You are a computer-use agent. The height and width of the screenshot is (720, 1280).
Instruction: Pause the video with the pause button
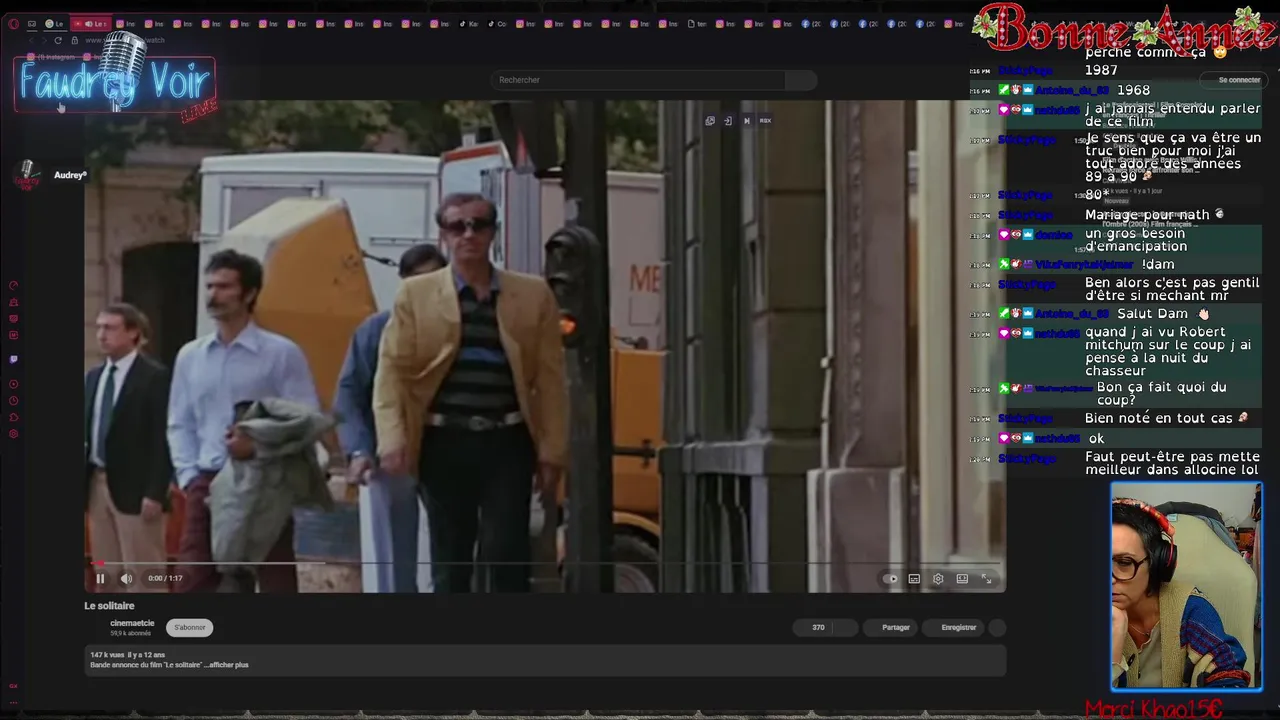click(x=100, y=578)
